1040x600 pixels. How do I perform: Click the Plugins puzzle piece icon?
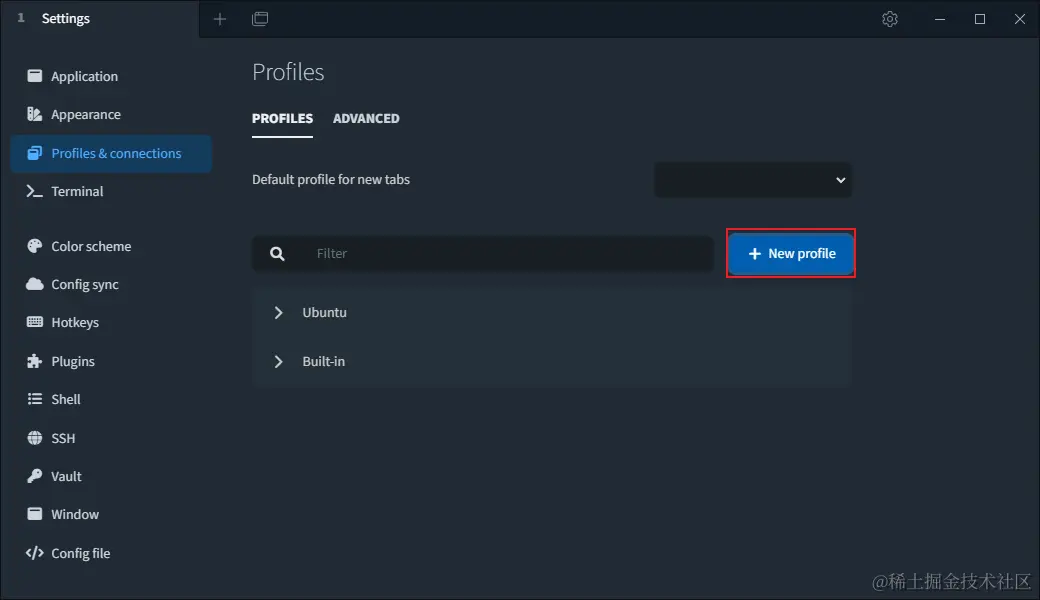tap(34, 361)
